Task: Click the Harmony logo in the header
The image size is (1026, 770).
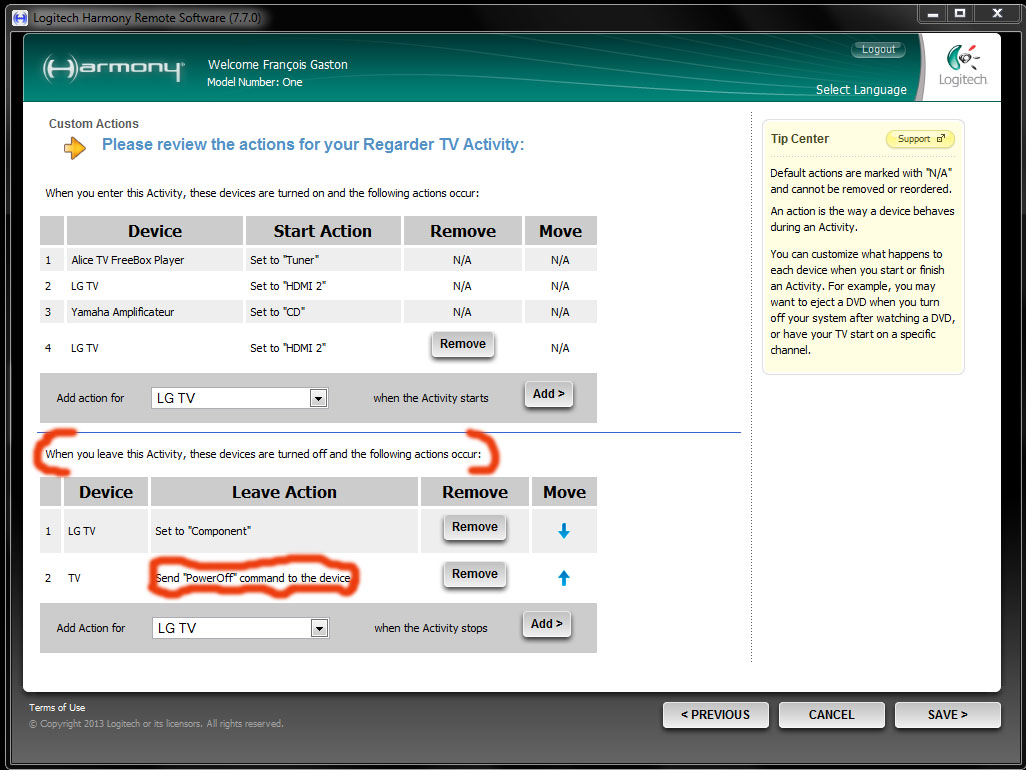Action: point(114,69)
